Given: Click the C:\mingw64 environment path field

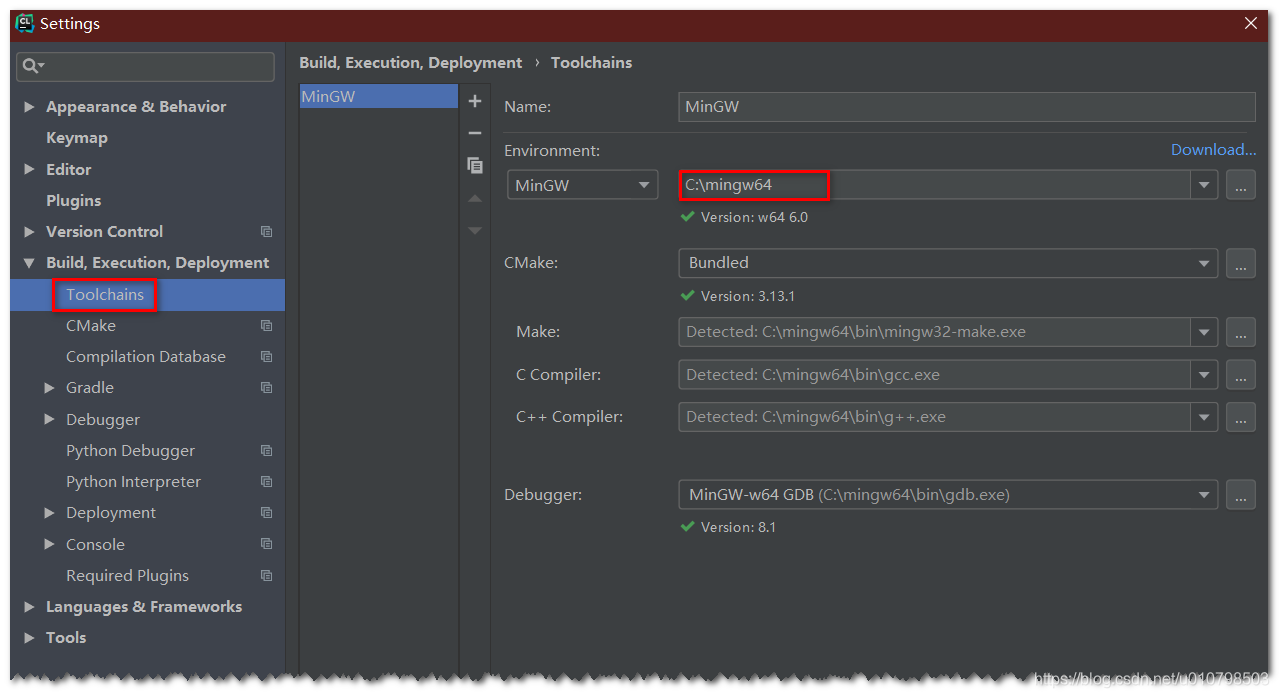Looking at the screenshot, I should pos(934,185).
